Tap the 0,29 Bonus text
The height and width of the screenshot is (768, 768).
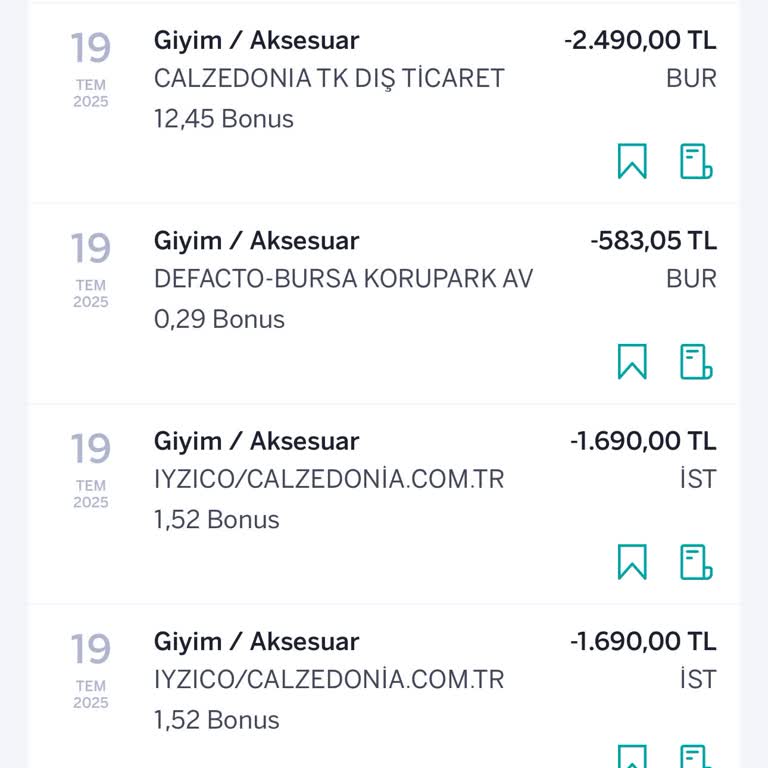pyautogui.click(x=219, y=320)
